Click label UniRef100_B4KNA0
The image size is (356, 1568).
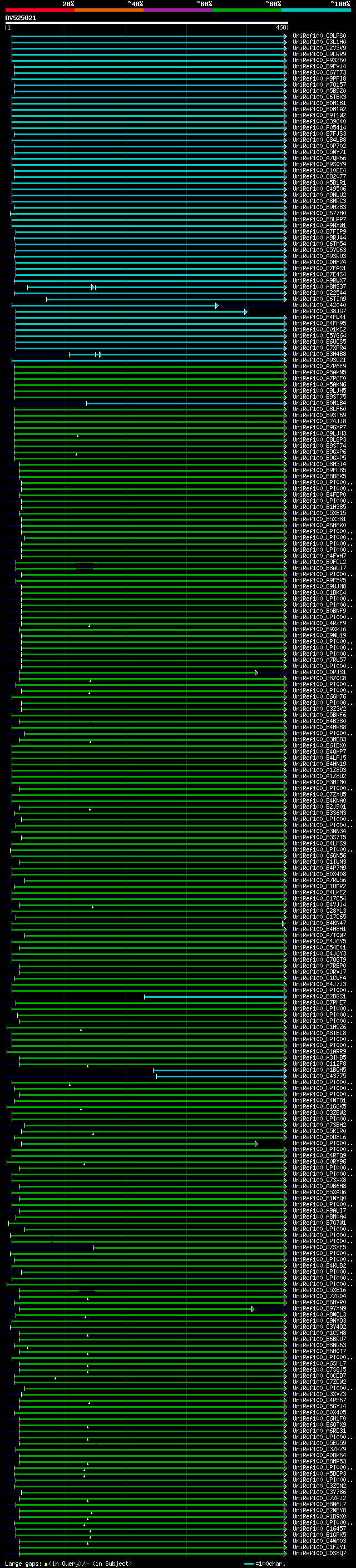click(x=319, y=801)
